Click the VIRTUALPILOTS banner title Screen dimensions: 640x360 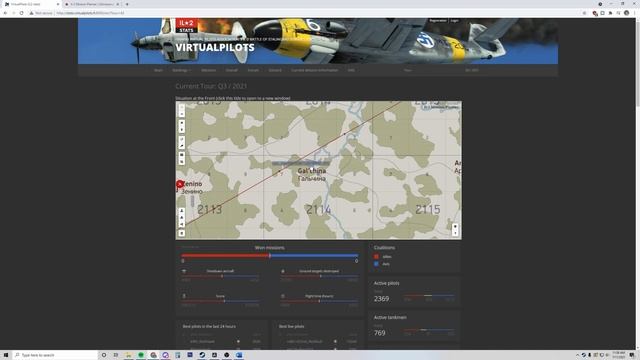pos(215,47)
